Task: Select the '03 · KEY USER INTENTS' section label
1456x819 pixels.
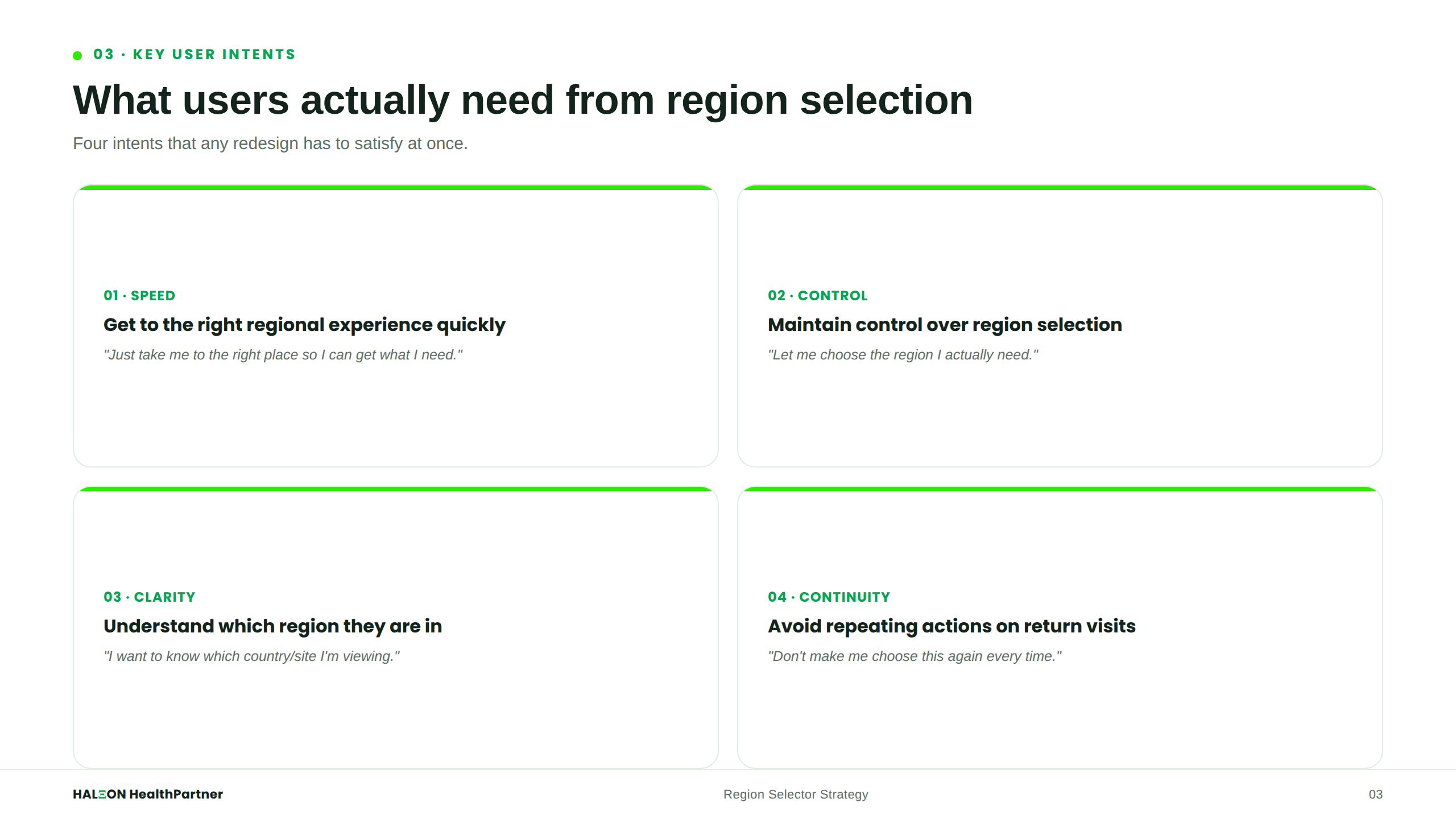Action: [x=195, y=54]
